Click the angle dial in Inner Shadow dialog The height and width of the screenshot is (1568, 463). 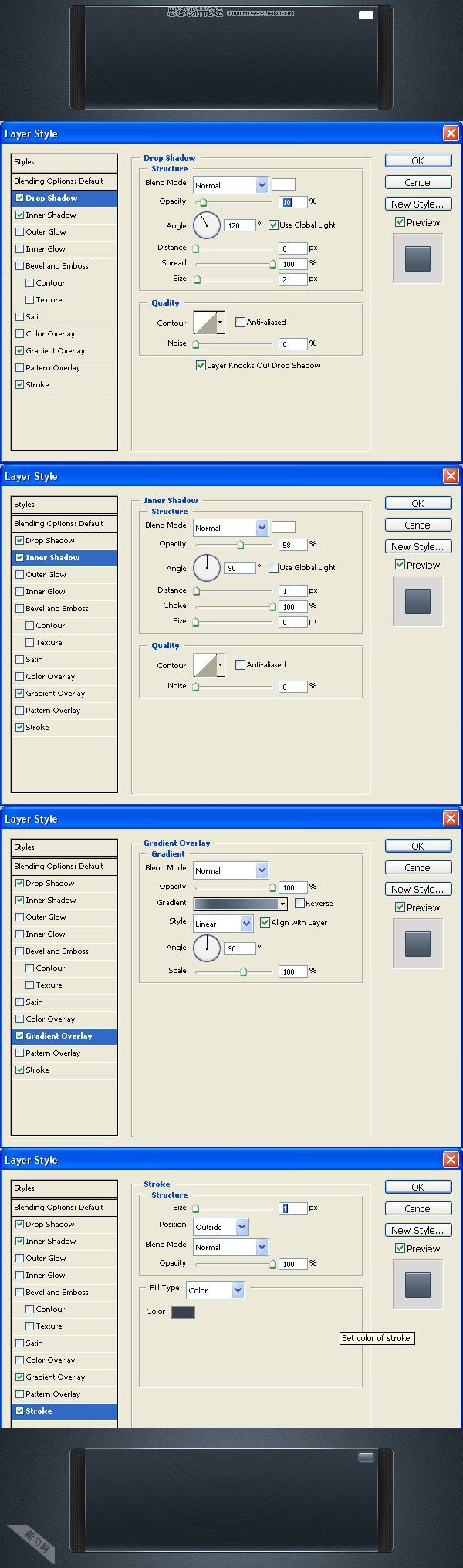(x=207, y=568)
